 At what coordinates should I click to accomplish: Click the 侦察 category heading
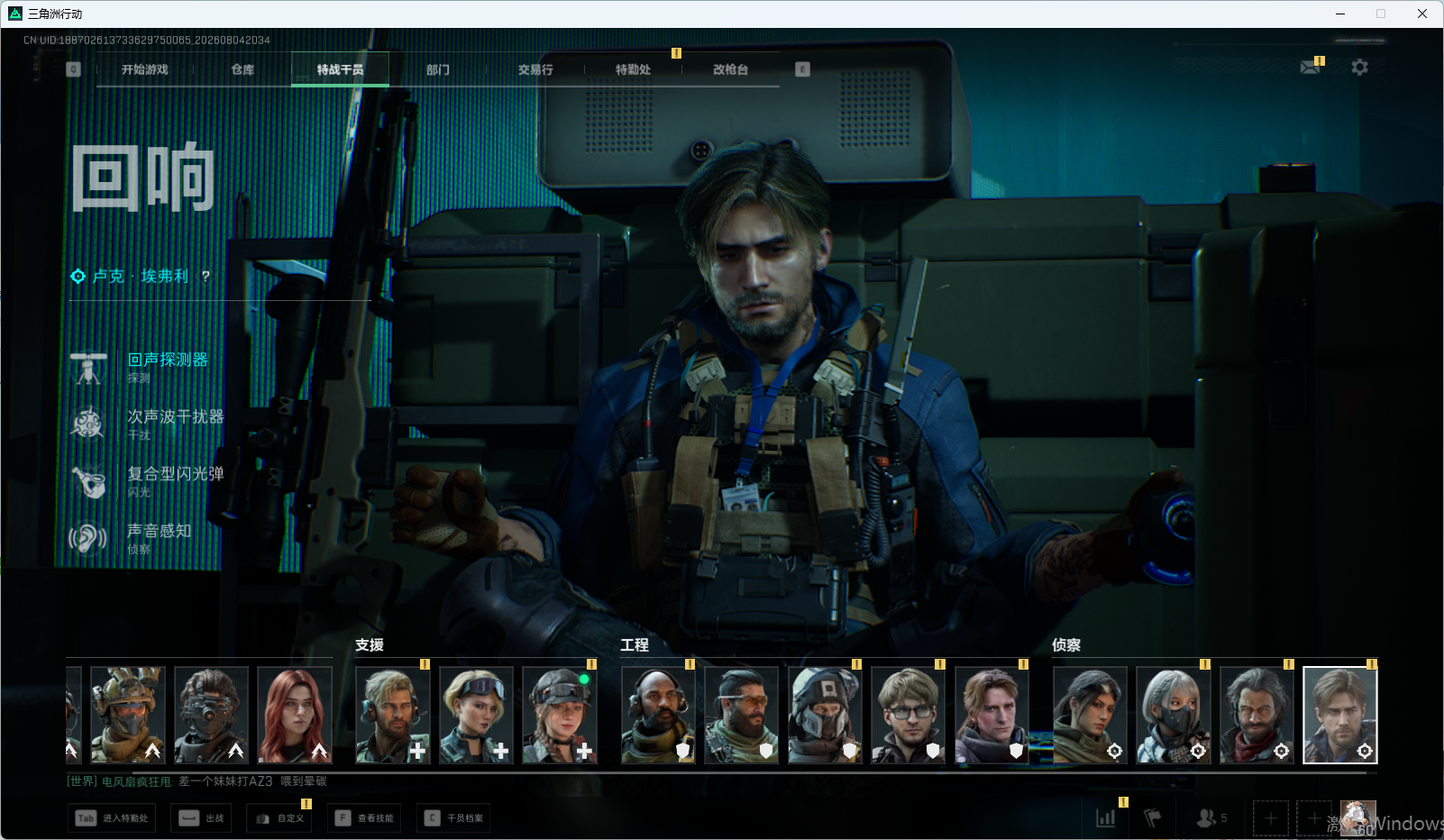(1066, 645)
